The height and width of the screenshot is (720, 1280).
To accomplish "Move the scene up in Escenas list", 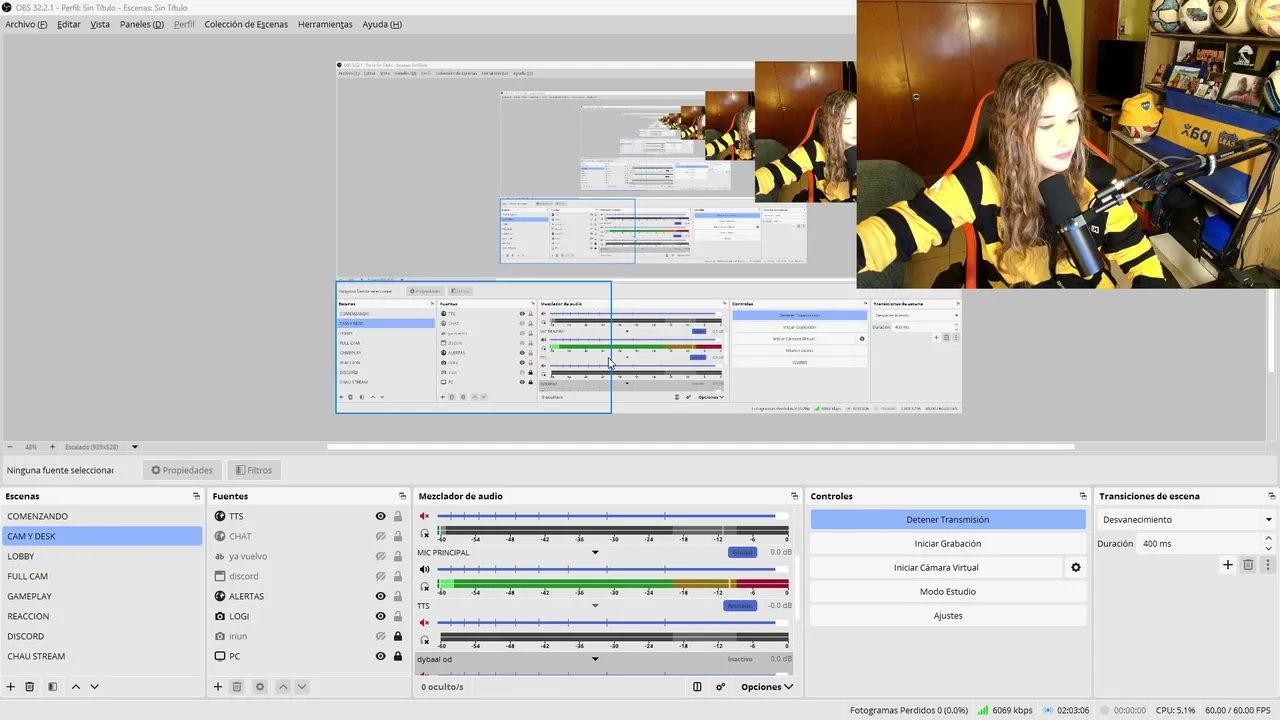I will (75, 687).
